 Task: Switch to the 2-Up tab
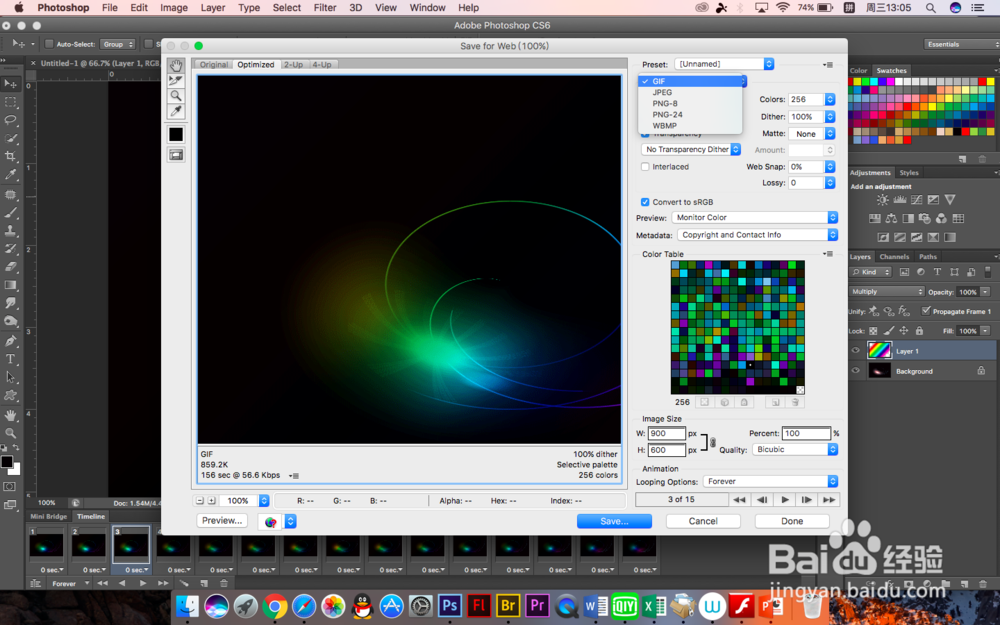point(293,64)
